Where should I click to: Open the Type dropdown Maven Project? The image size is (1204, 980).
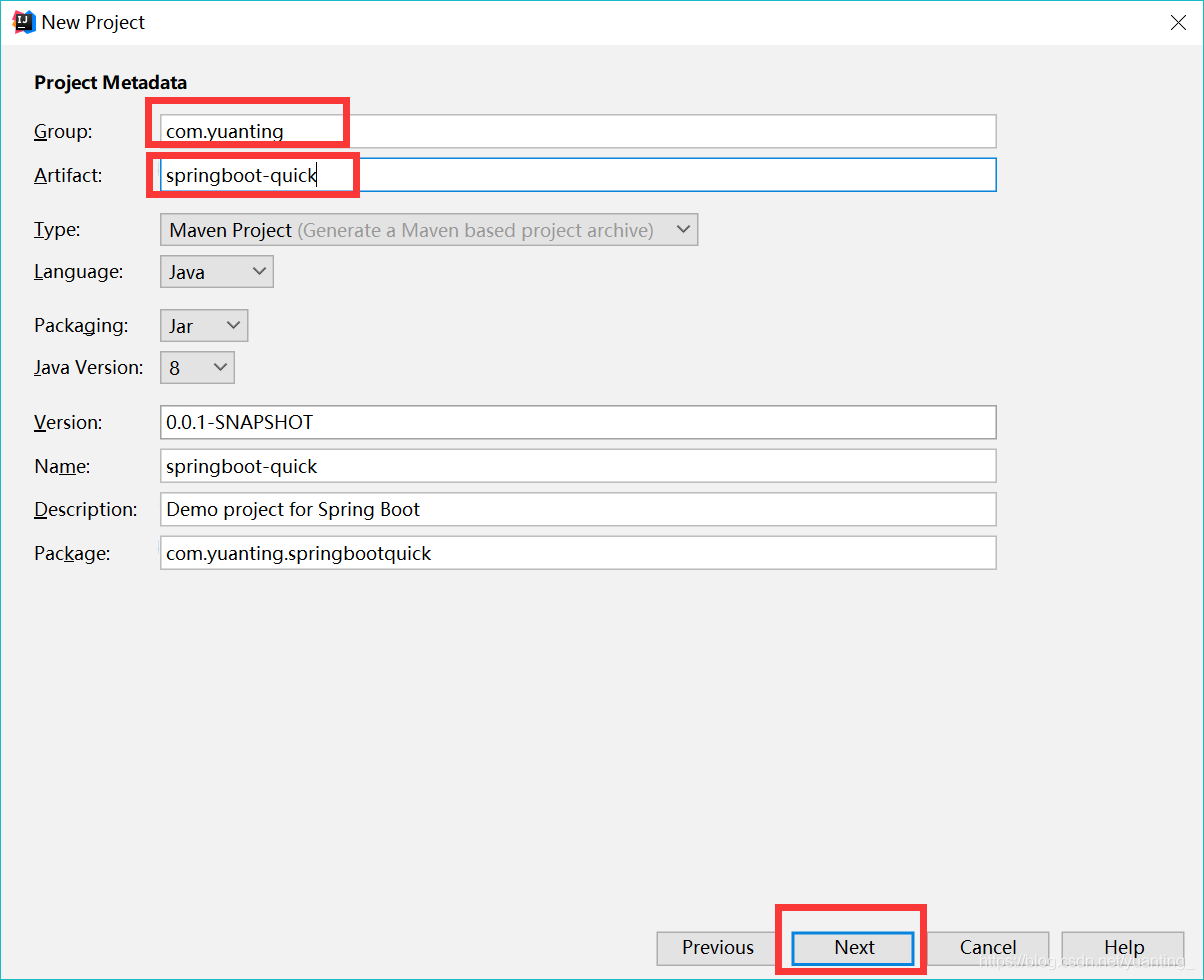click(x=429, y=230)
